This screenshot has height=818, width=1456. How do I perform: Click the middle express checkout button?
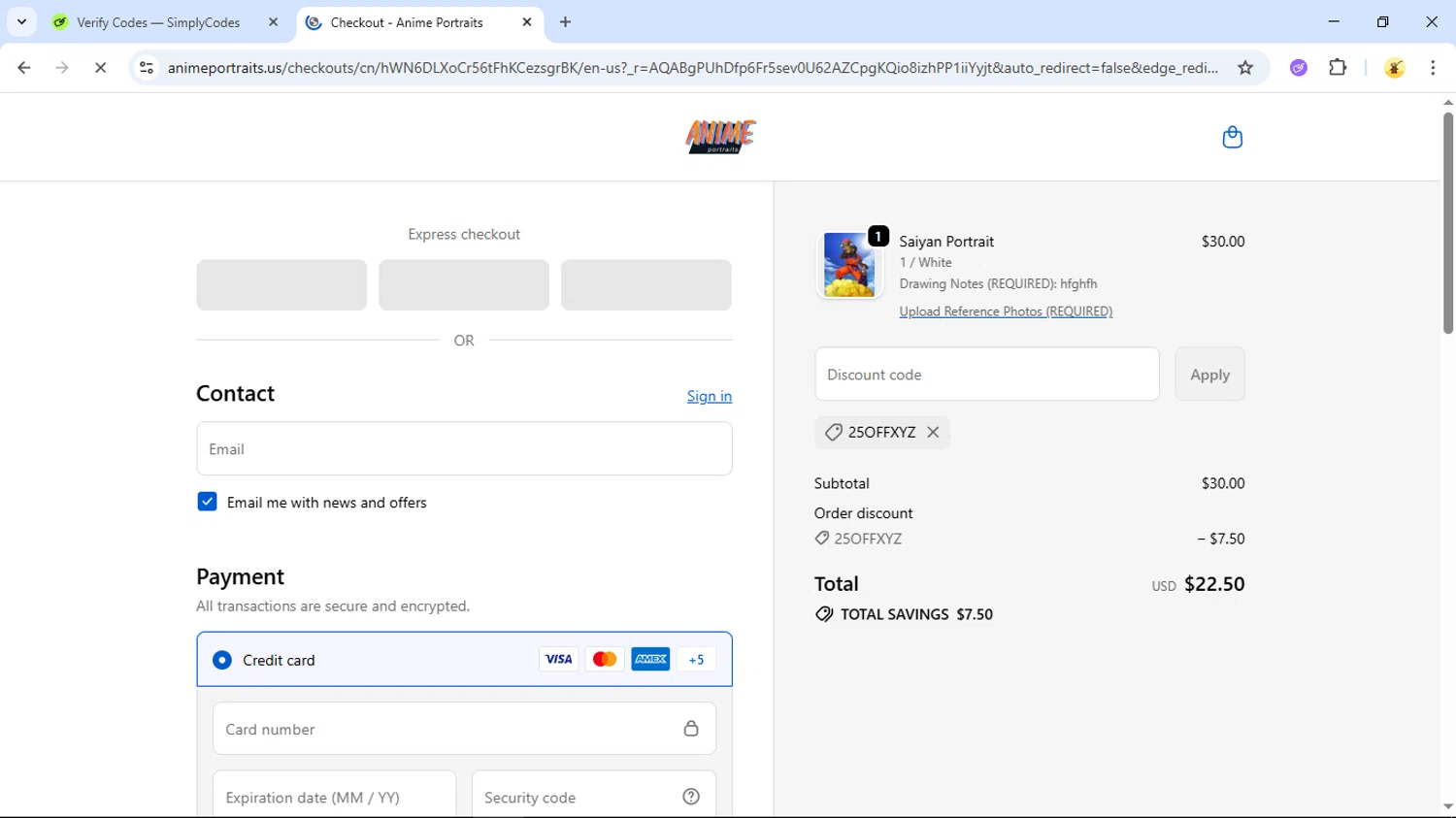464,285
